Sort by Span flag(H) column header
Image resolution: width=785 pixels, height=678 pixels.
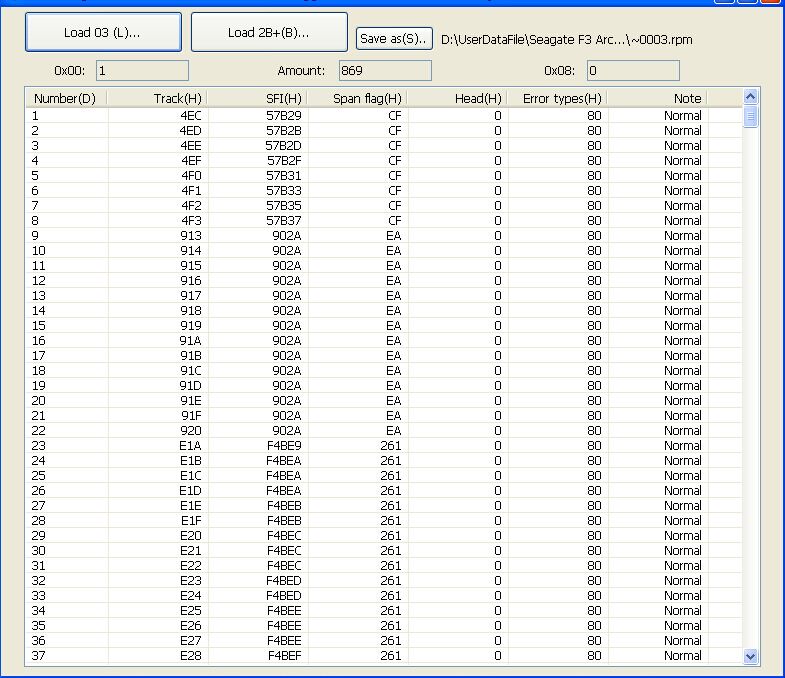click(357, 98)
